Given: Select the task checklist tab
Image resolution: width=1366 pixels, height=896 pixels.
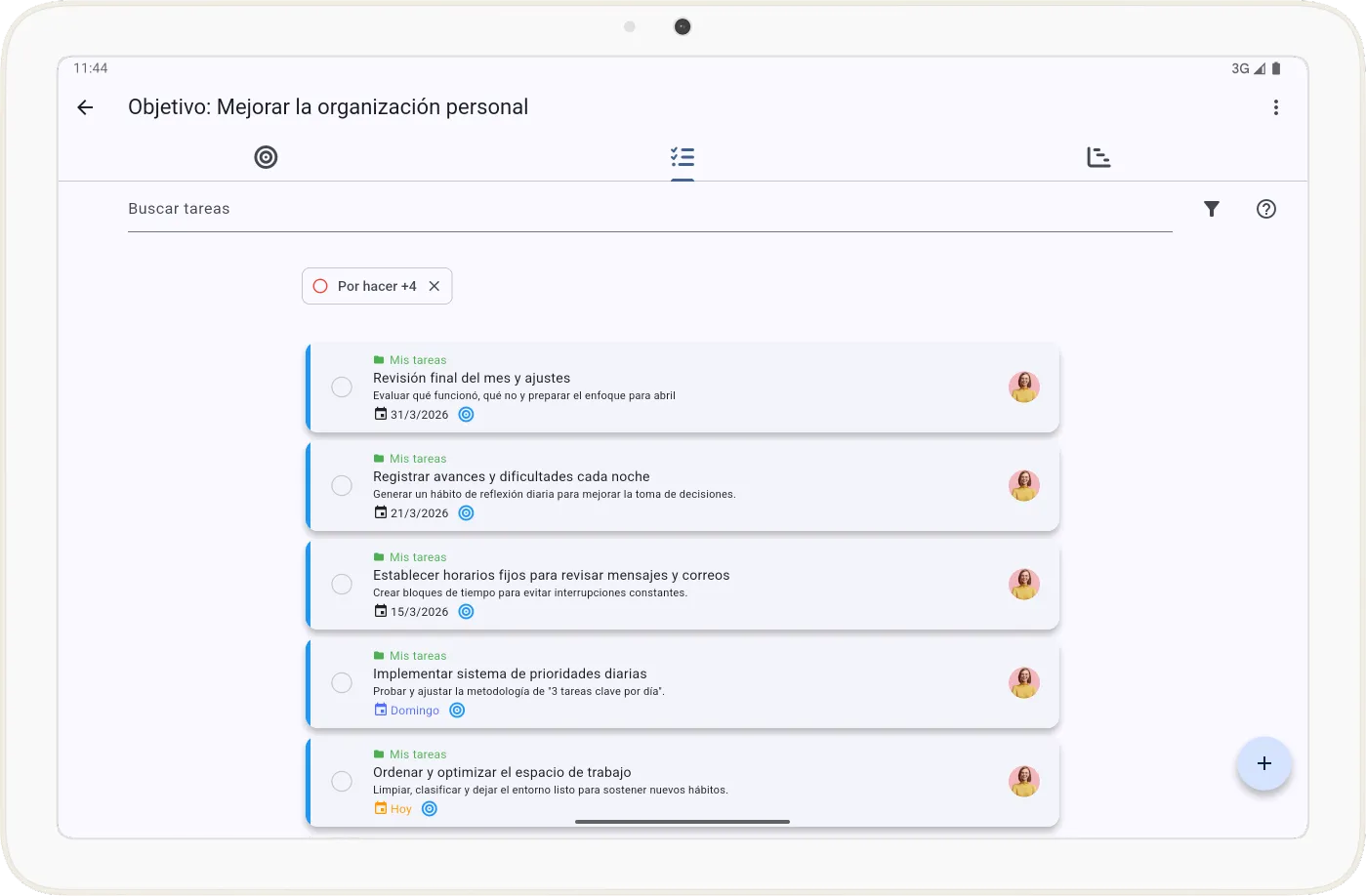Looking at the screenshot, I should click(683, 157).
